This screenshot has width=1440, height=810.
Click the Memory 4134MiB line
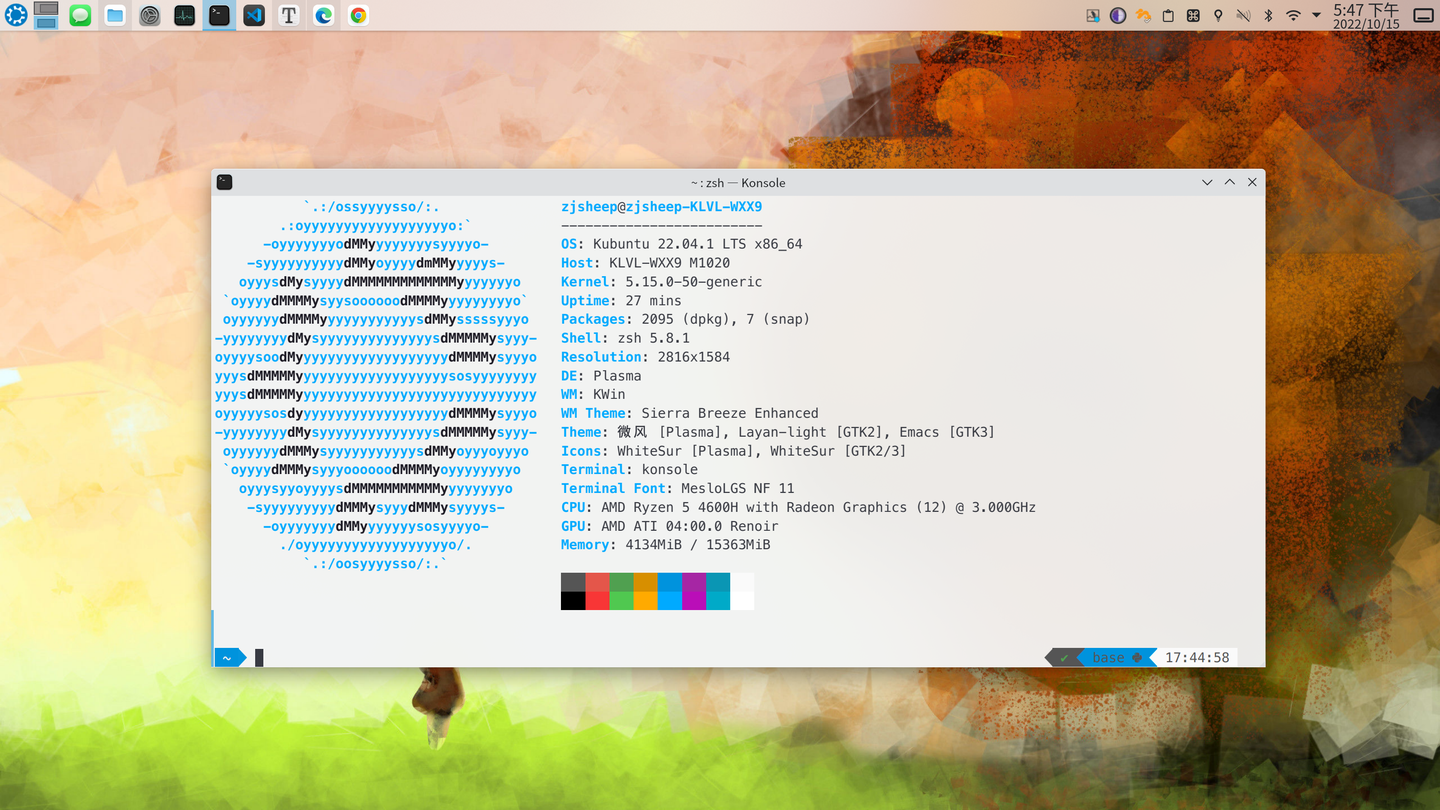(666, 545)
